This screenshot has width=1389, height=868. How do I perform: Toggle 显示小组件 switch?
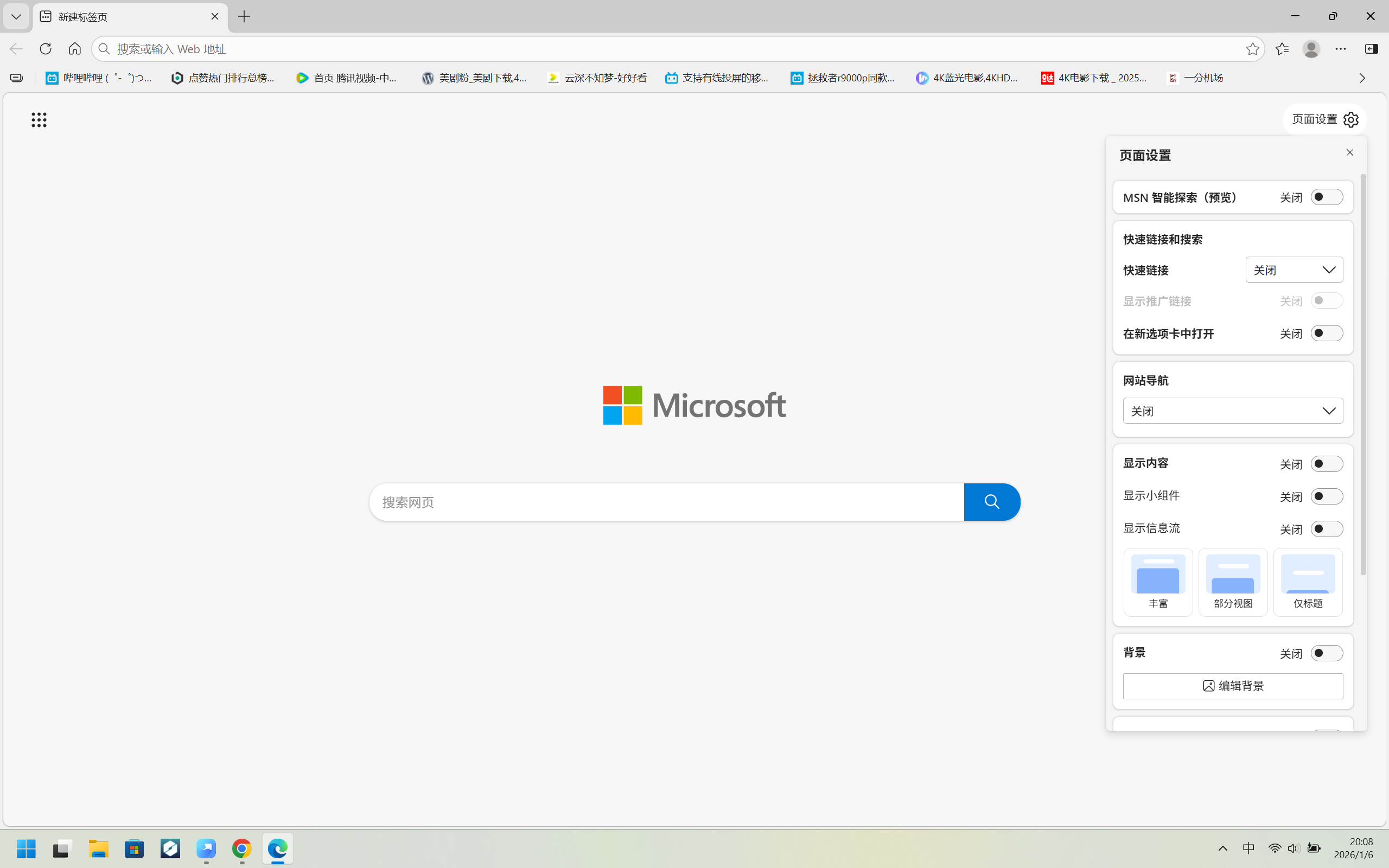tap(1327, 496)
